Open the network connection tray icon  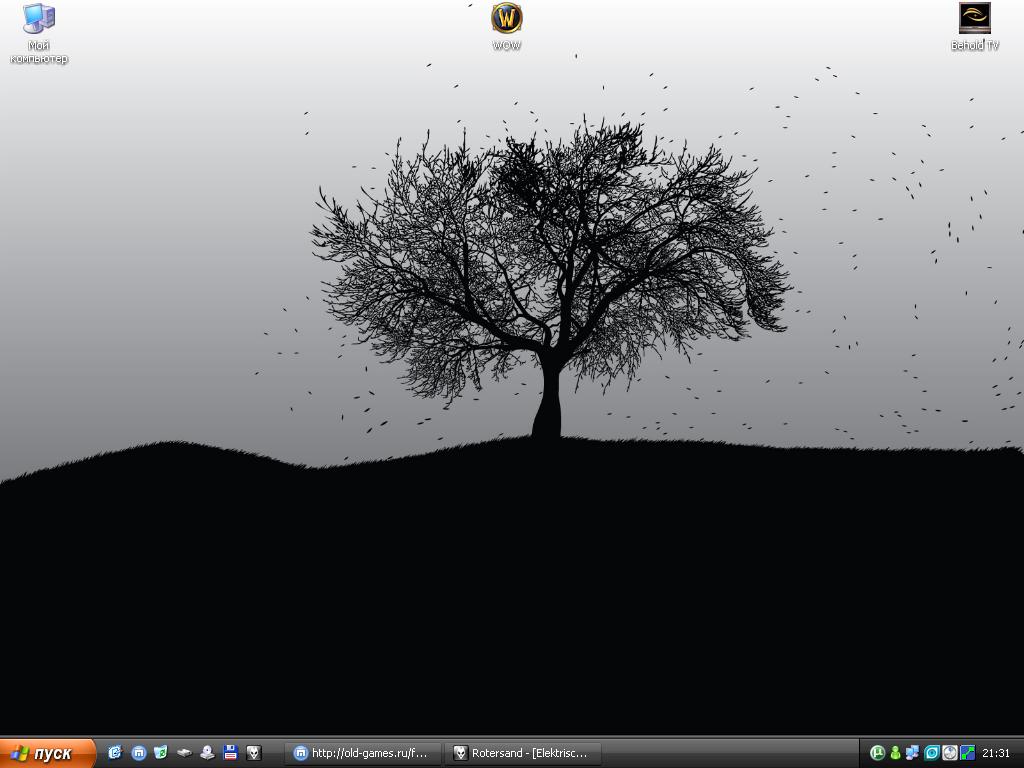coord(912,753)
